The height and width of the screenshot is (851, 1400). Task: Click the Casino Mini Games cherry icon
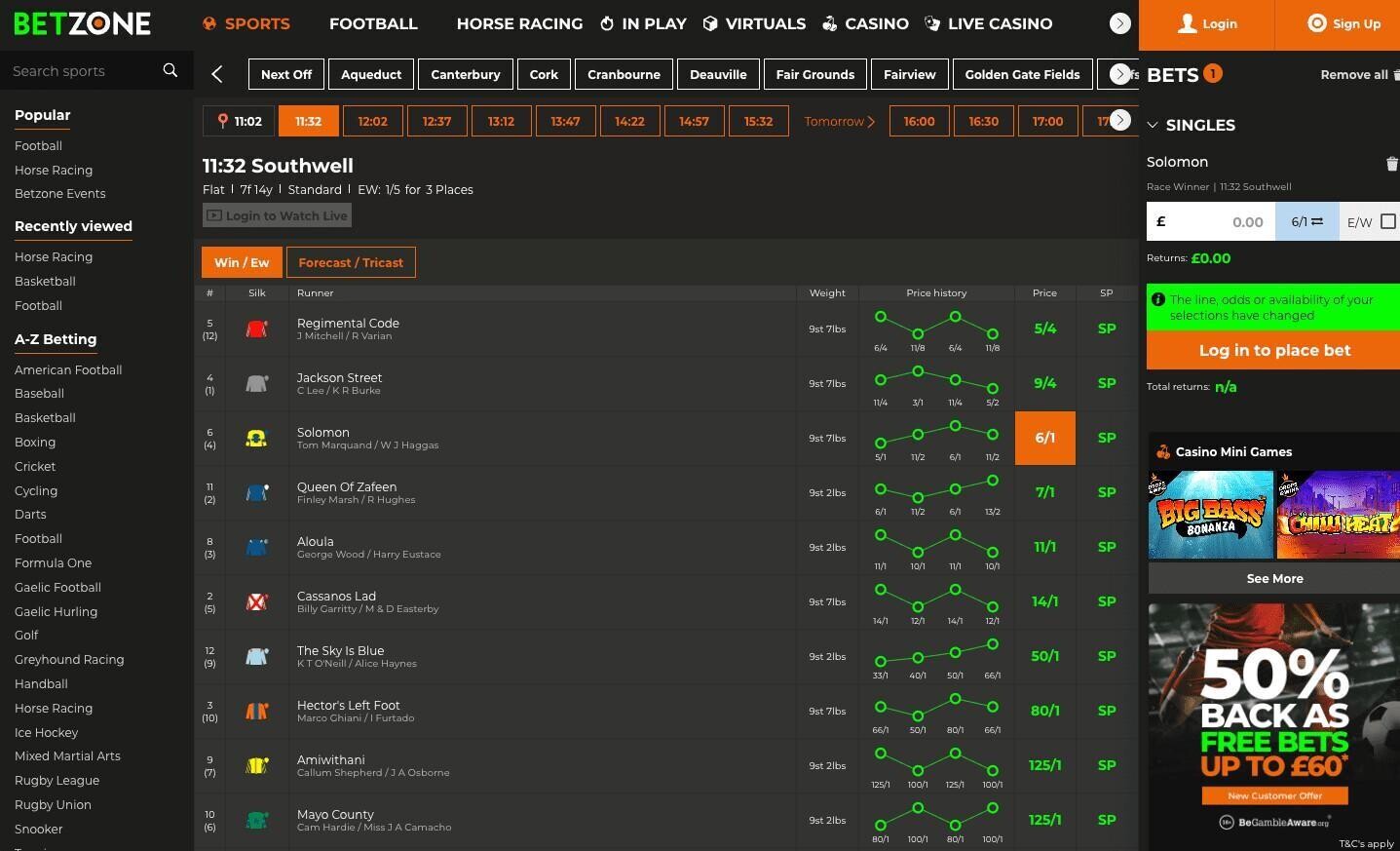click(x=1162, y=451)
